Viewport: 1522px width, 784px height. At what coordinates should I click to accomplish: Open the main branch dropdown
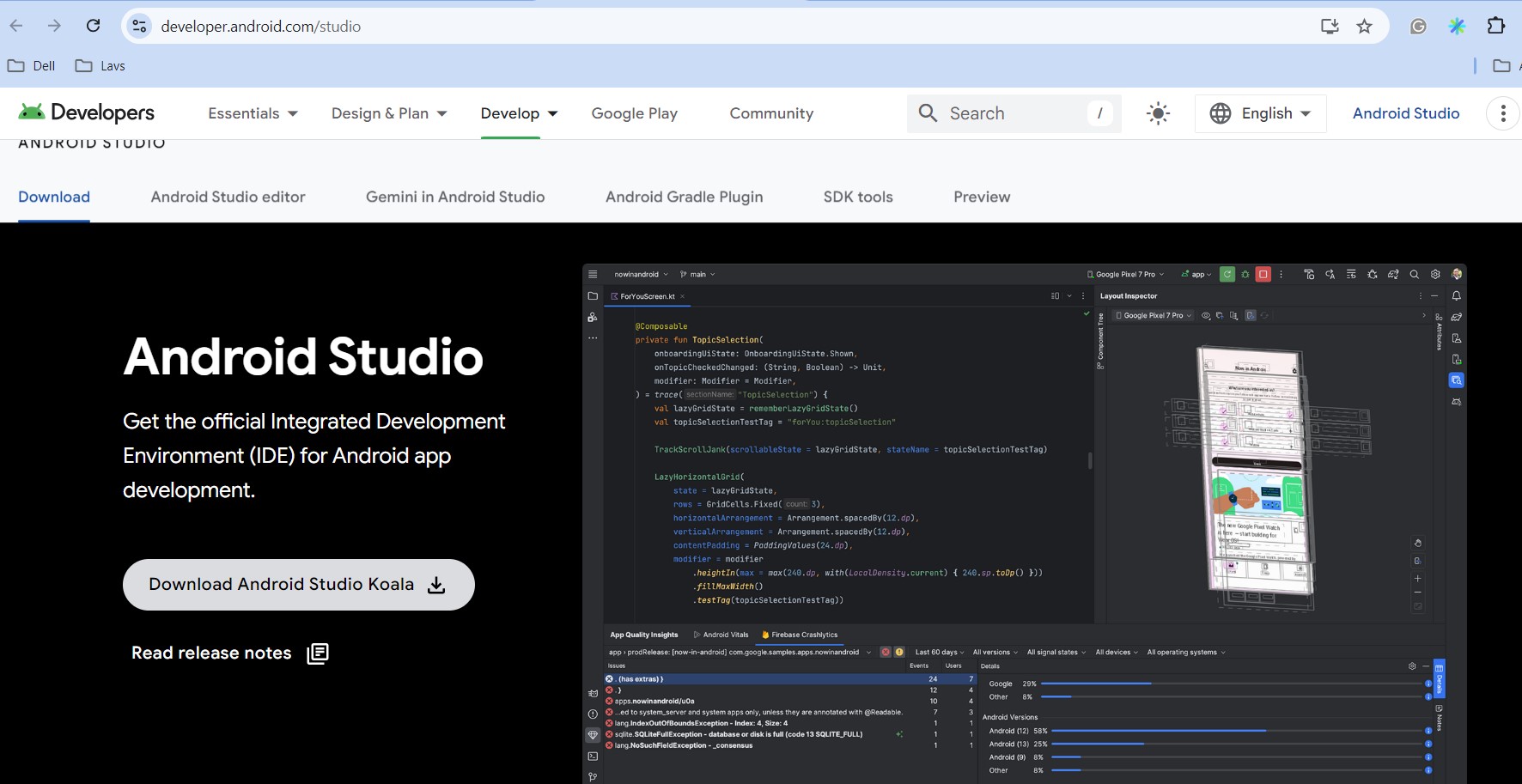(x=697, y=275)
